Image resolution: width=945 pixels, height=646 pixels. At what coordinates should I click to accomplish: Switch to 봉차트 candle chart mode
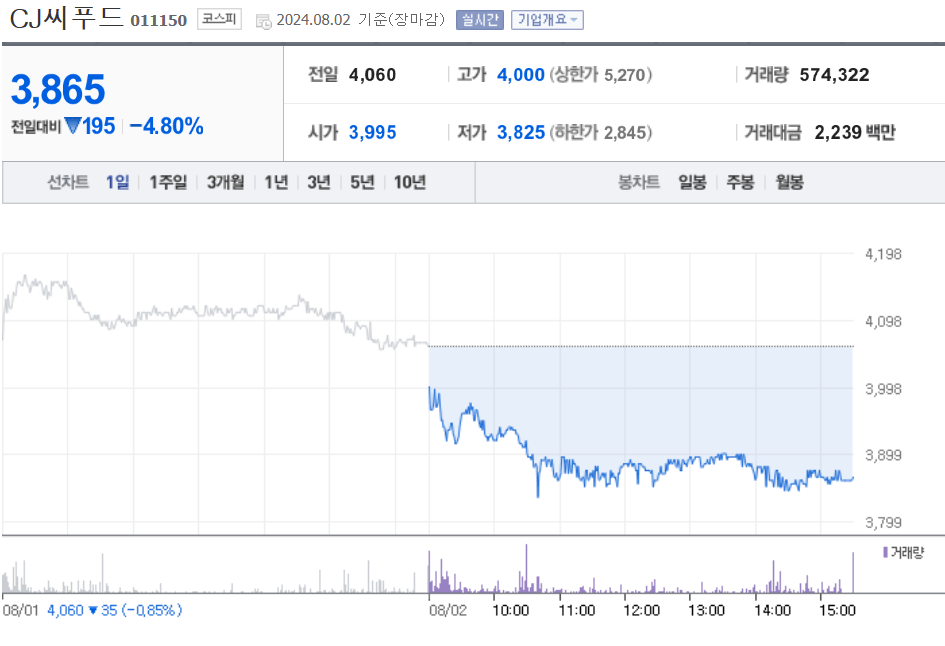pos(638,183)
